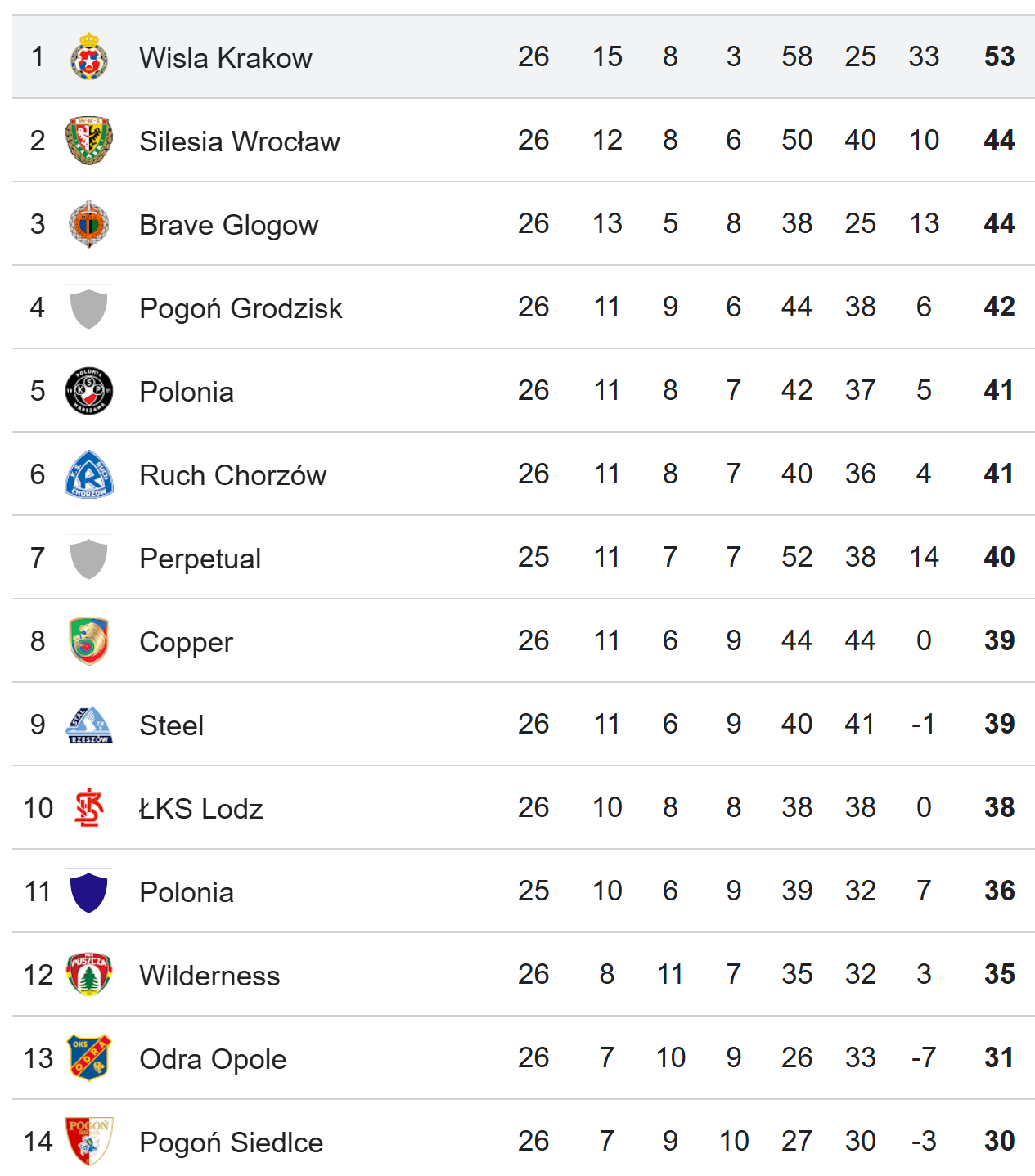Click the Pogoń Siedlce crest
The height and width of the screenshot is (1176, 1035).
pyautogui.click(x=89, y=1141)
